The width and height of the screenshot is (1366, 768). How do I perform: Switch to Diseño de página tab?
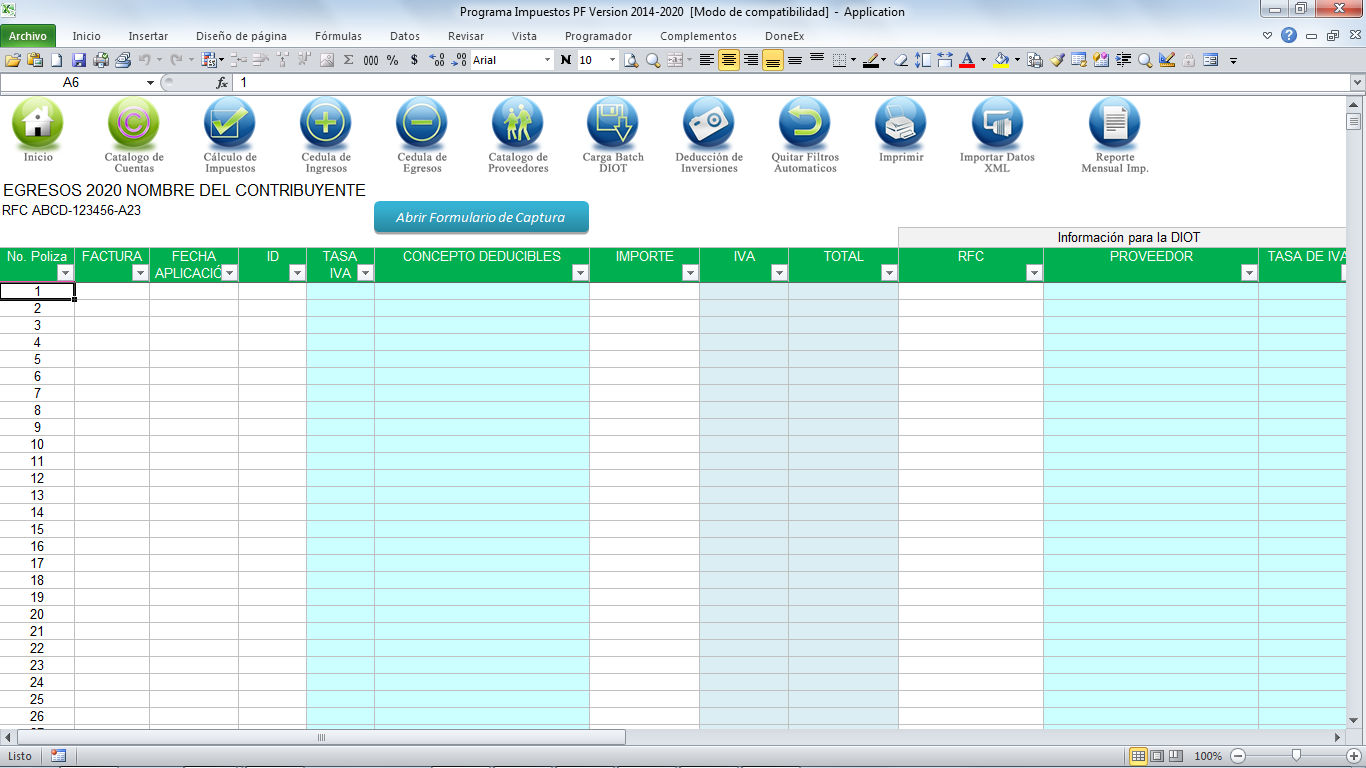coord(239,36)
